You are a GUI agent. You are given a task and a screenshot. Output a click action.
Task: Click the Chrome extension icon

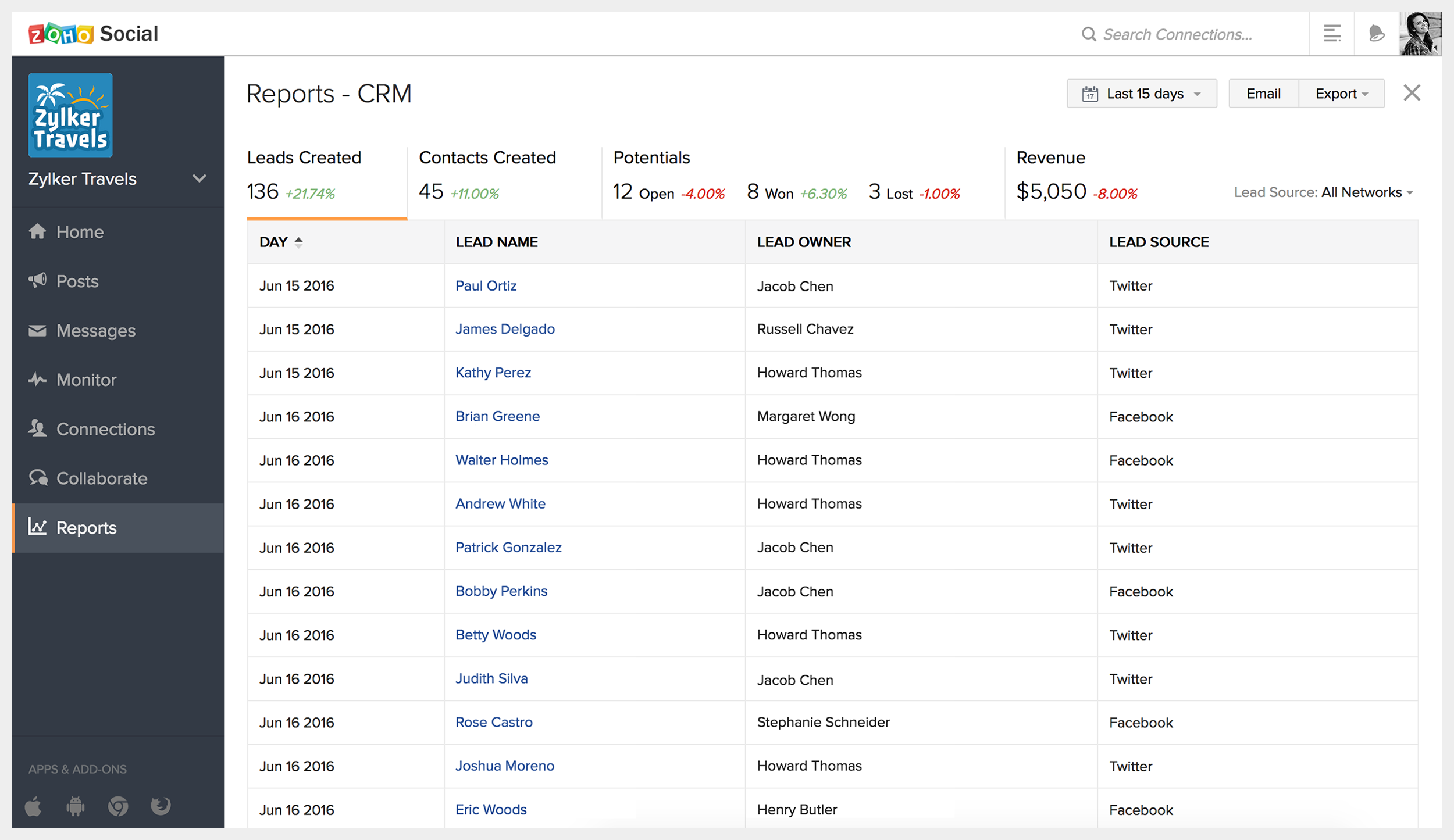click(x=118, y=806)
